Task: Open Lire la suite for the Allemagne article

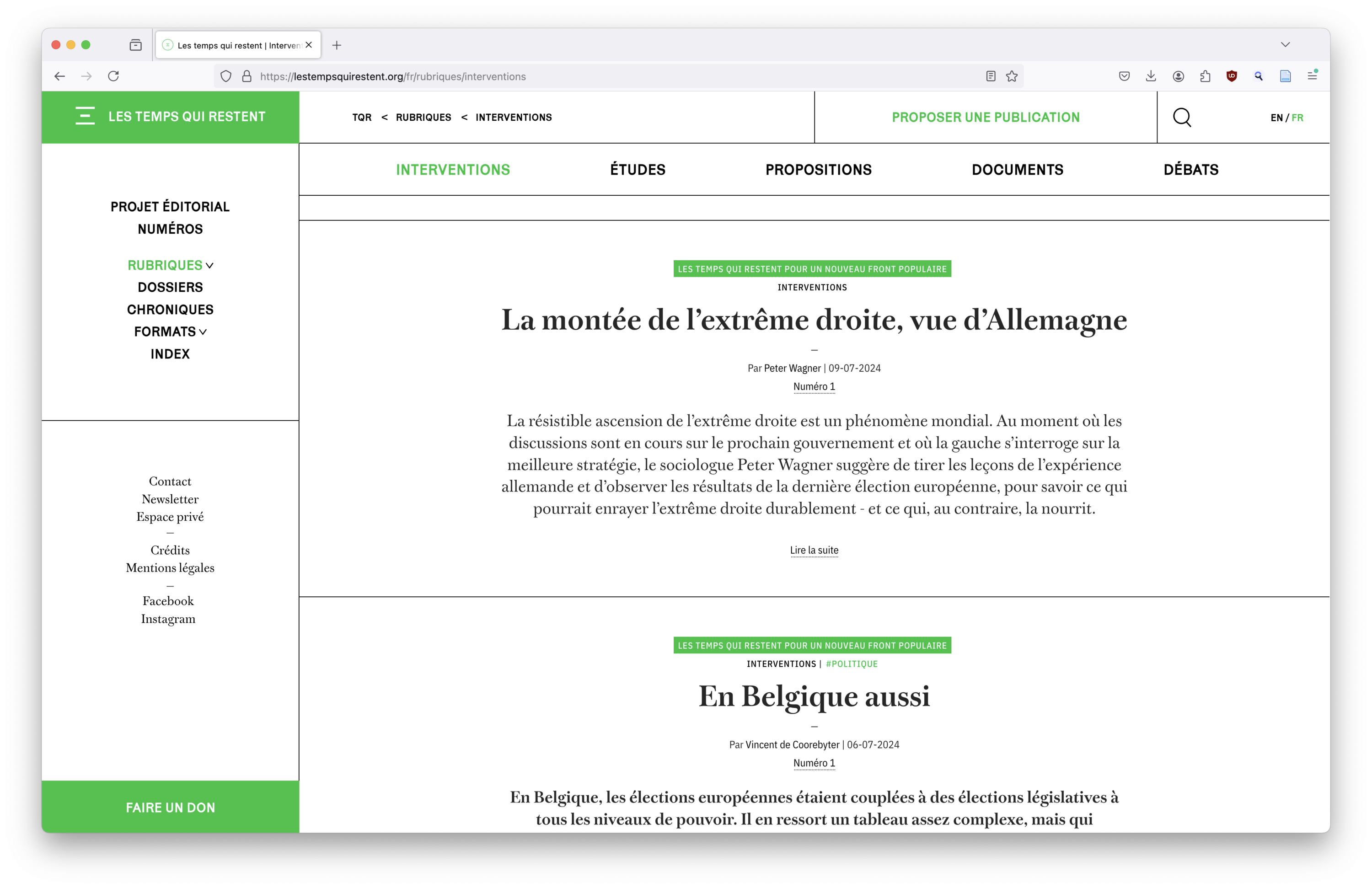Action: [814, 550]
